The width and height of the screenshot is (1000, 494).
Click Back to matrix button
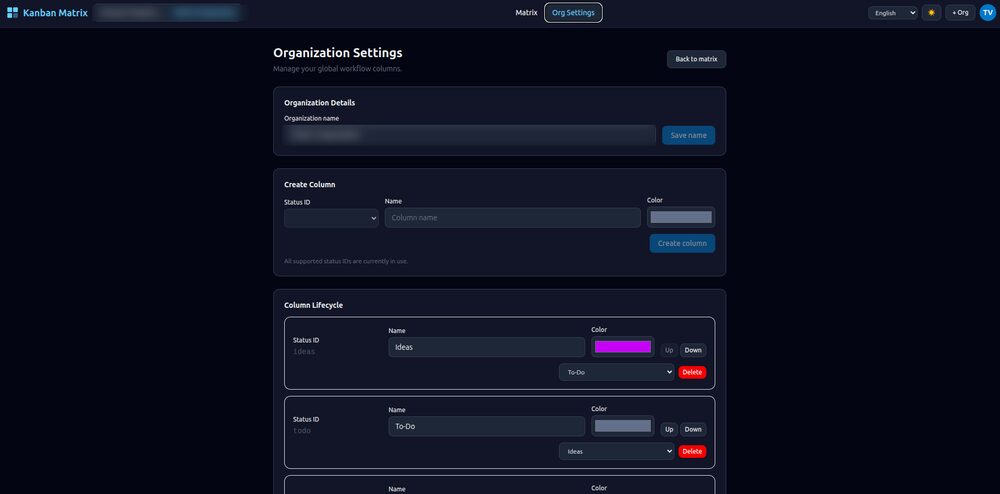(x=696, y=59)
